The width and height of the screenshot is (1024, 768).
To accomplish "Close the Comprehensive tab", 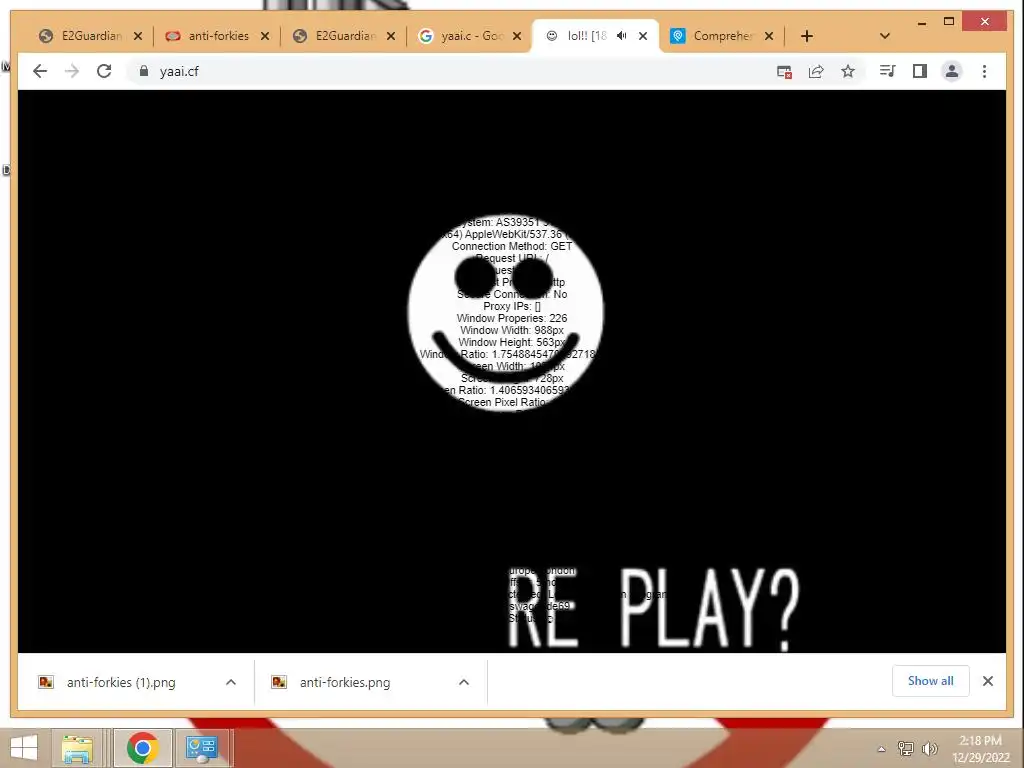I will (769, 36).
